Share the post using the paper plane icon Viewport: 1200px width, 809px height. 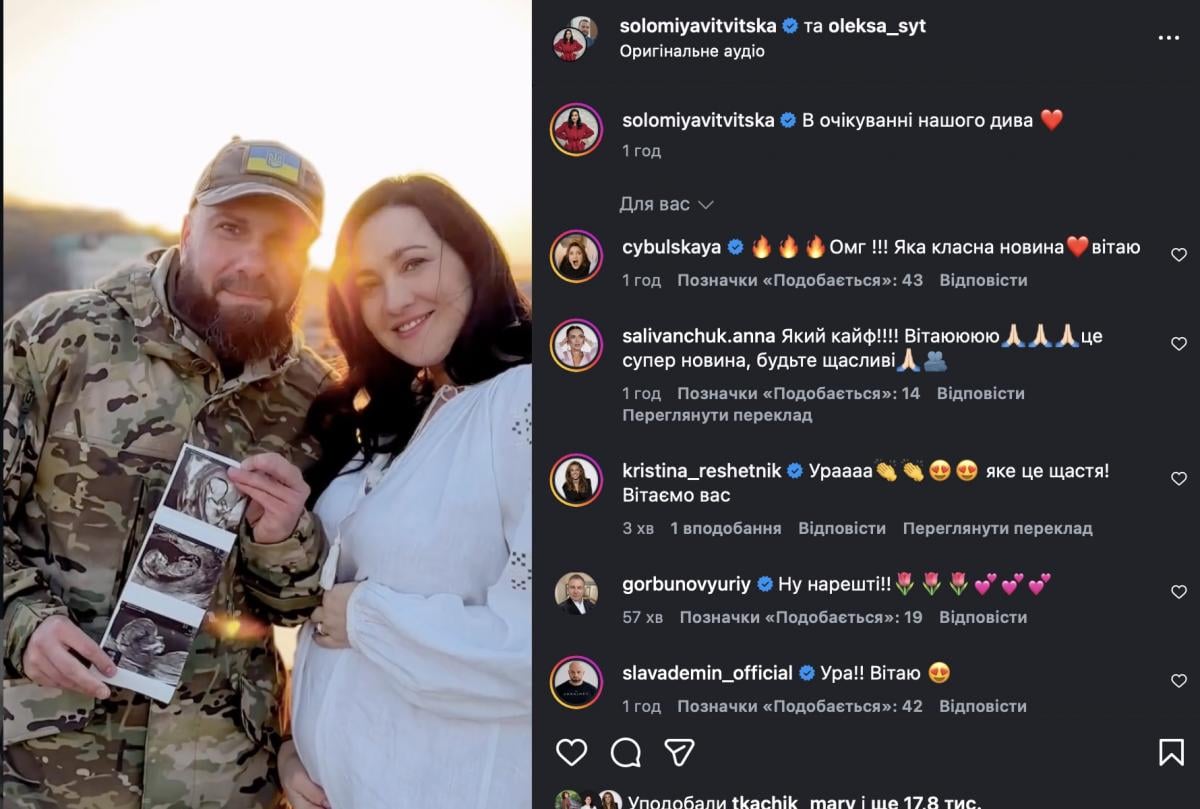[679, 752]
